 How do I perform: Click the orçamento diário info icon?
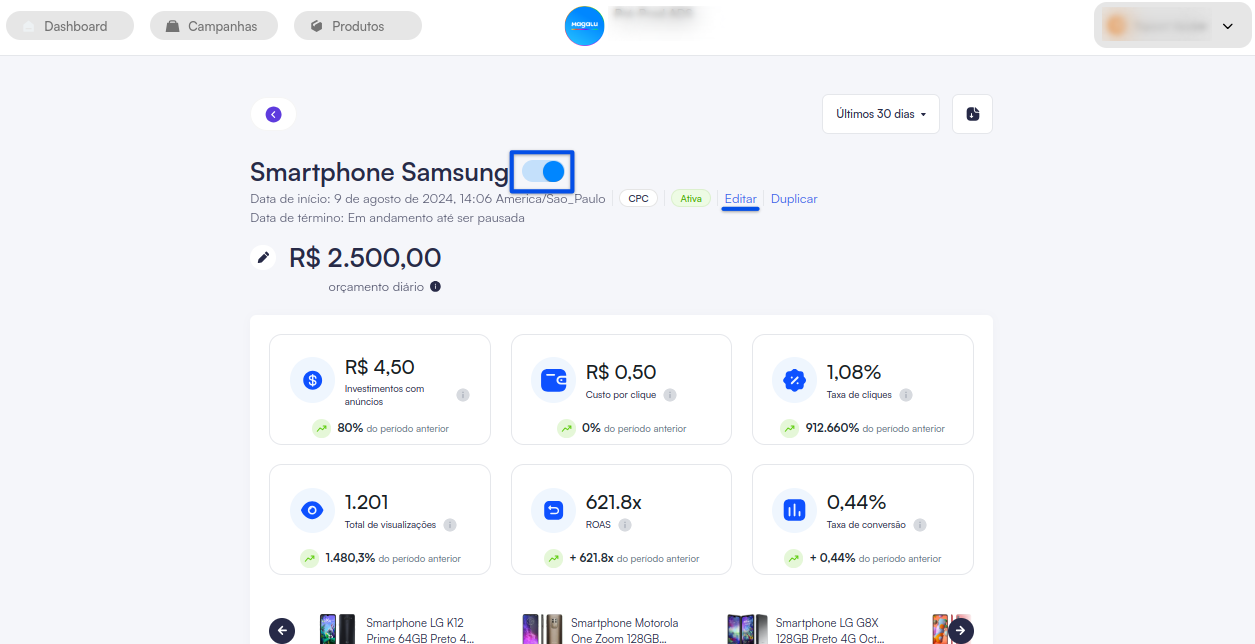[435, 287]
